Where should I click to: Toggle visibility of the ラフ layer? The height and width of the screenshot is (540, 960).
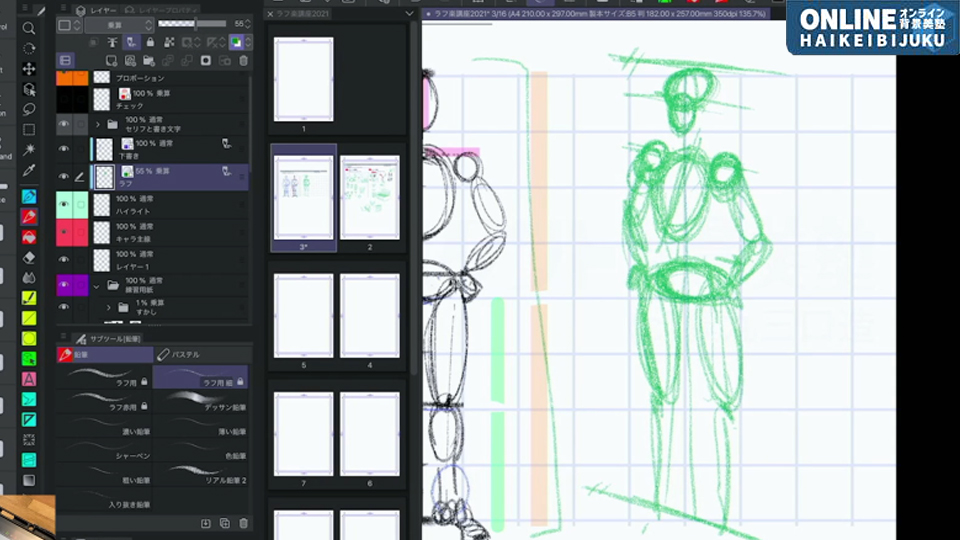(x=64, y=176)
